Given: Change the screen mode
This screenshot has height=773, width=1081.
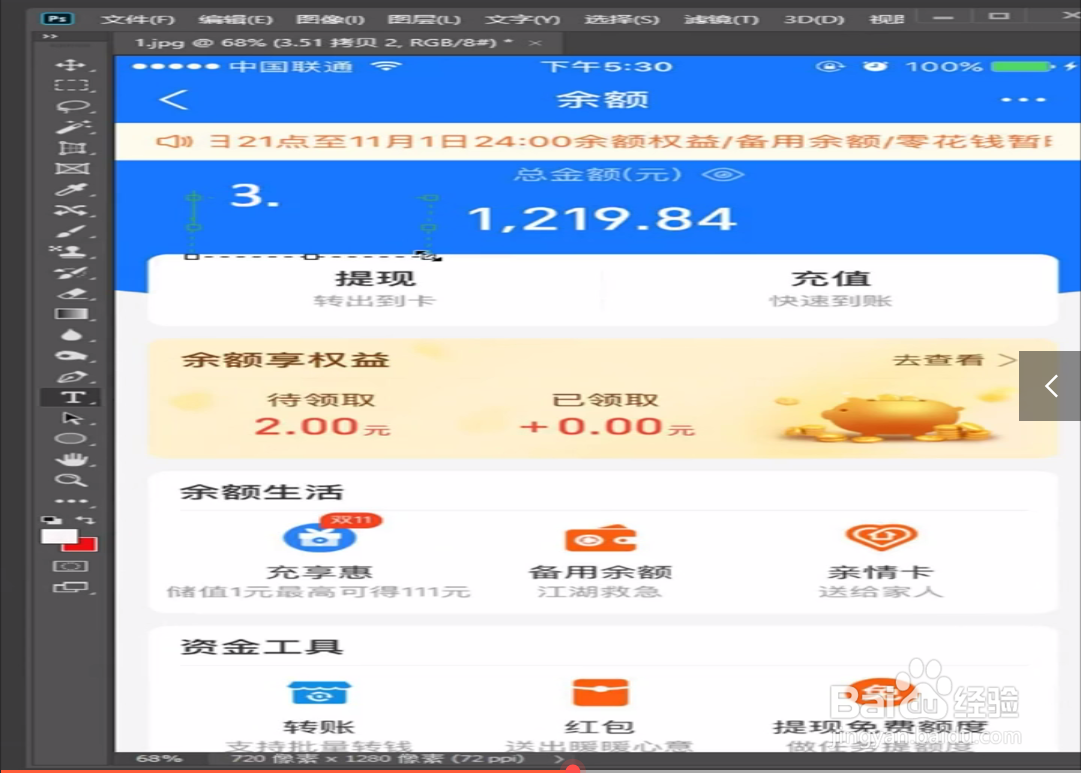Looking at the screenshot, I should [71, 588].
